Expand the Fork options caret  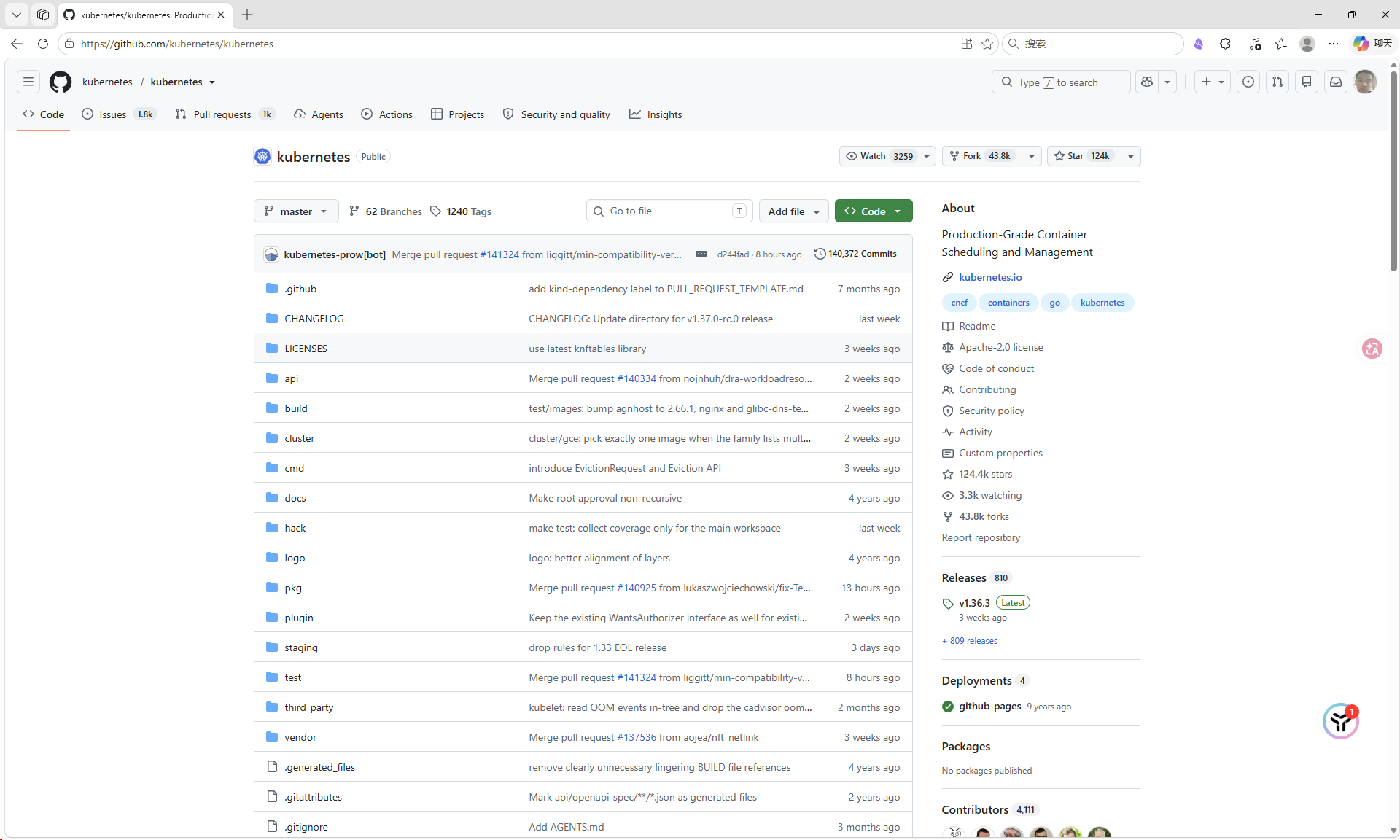1032,156
